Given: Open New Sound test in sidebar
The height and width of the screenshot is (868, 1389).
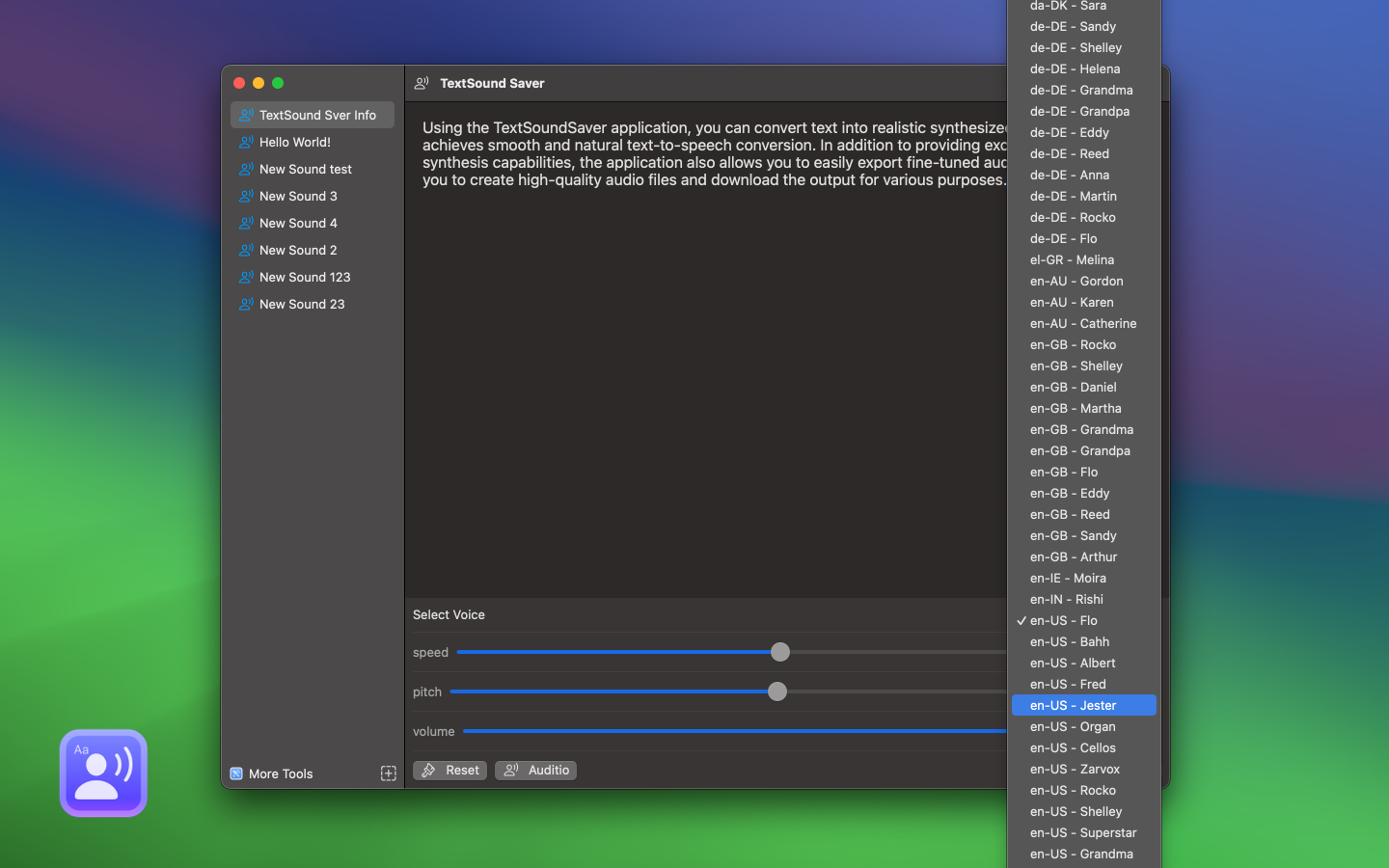Looking at the screenshot, I should 313,169.
